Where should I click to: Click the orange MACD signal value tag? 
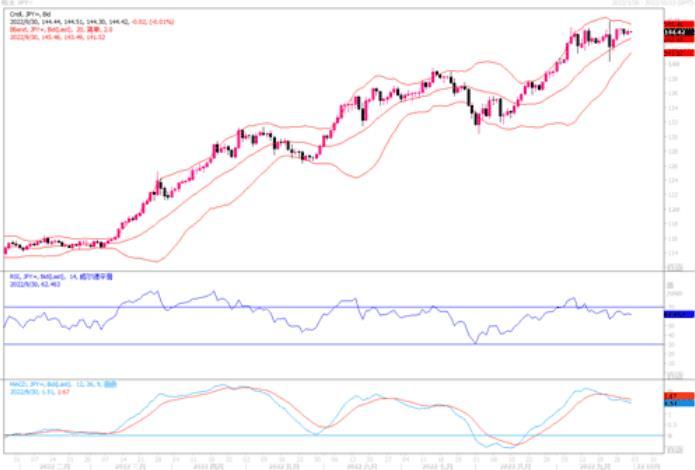(679, 396)
